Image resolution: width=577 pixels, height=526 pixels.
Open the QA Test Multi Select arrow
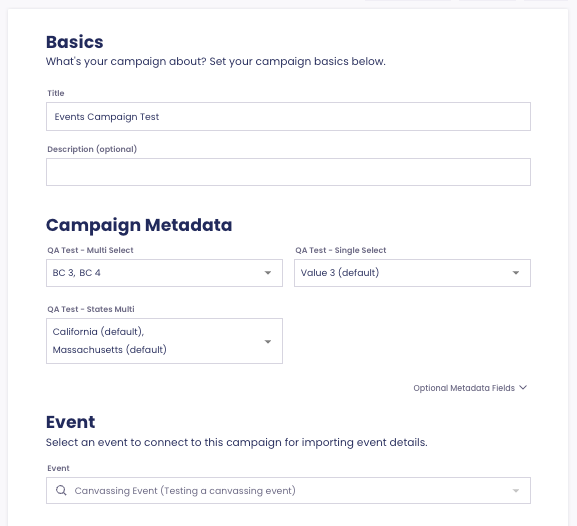point(268,273)
